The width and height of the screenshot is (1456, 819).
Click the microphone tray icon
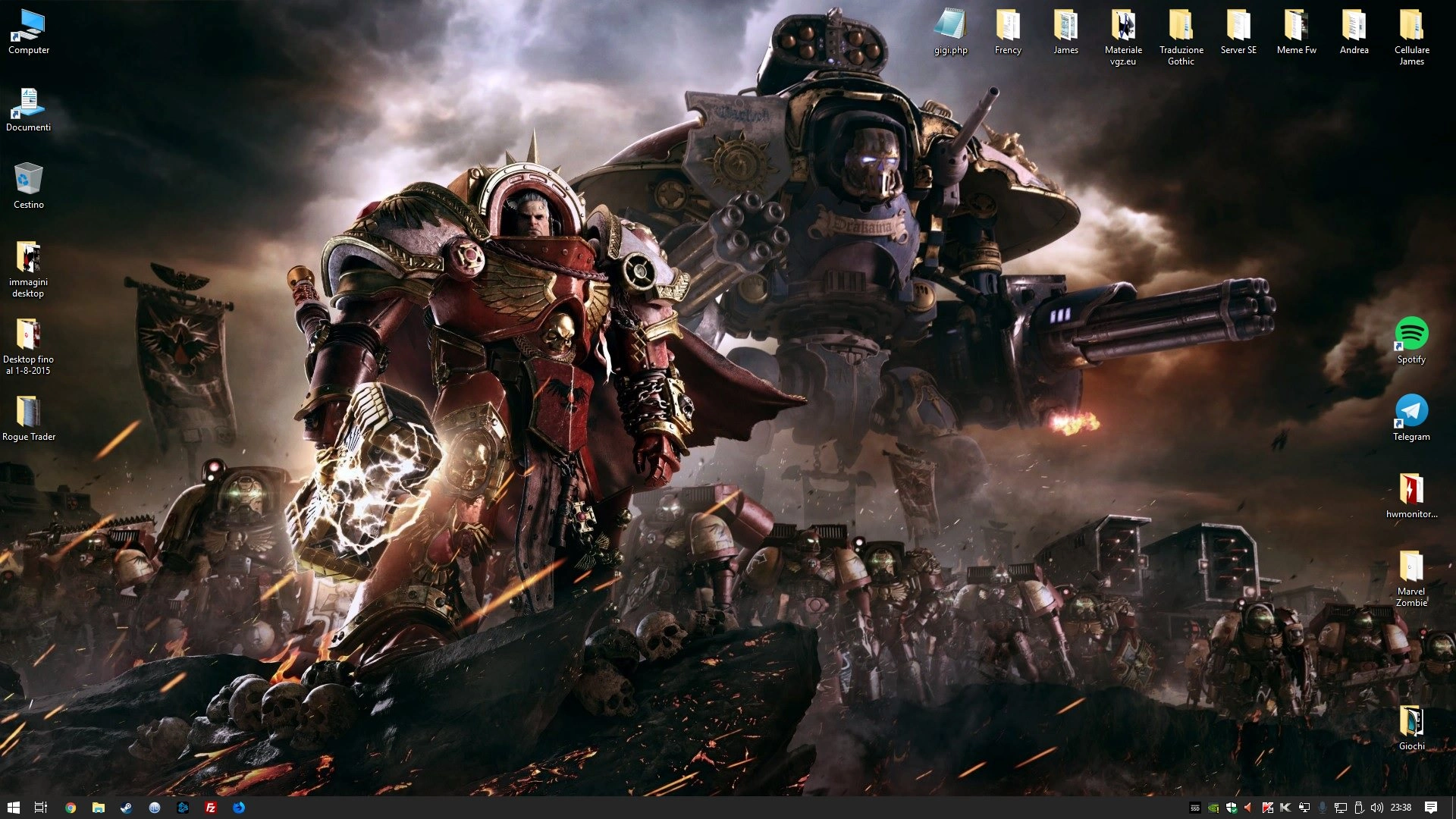click(x=1323, y=808)
